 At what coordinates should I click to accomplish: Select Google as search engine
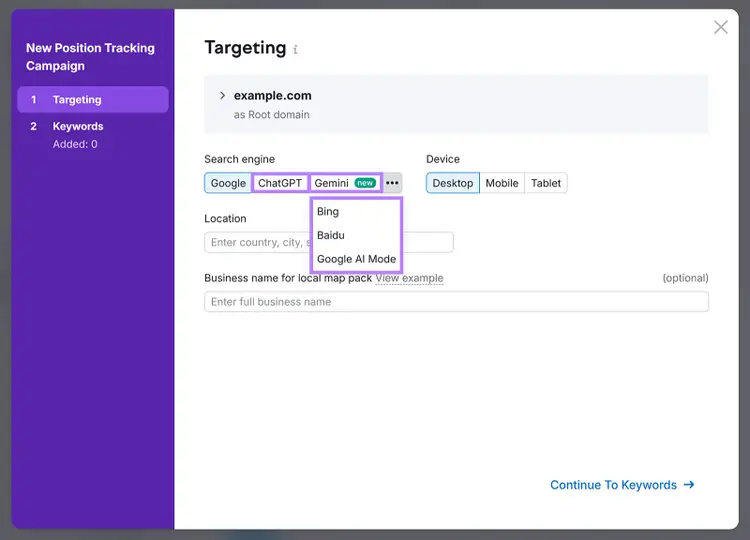click(228, 183)
